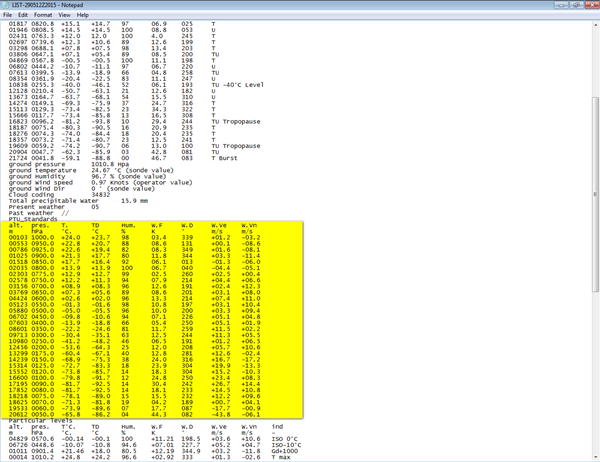Screen dimensions: 600x462
Task: Click the "Present weather" line
Action: click(40, 206)
